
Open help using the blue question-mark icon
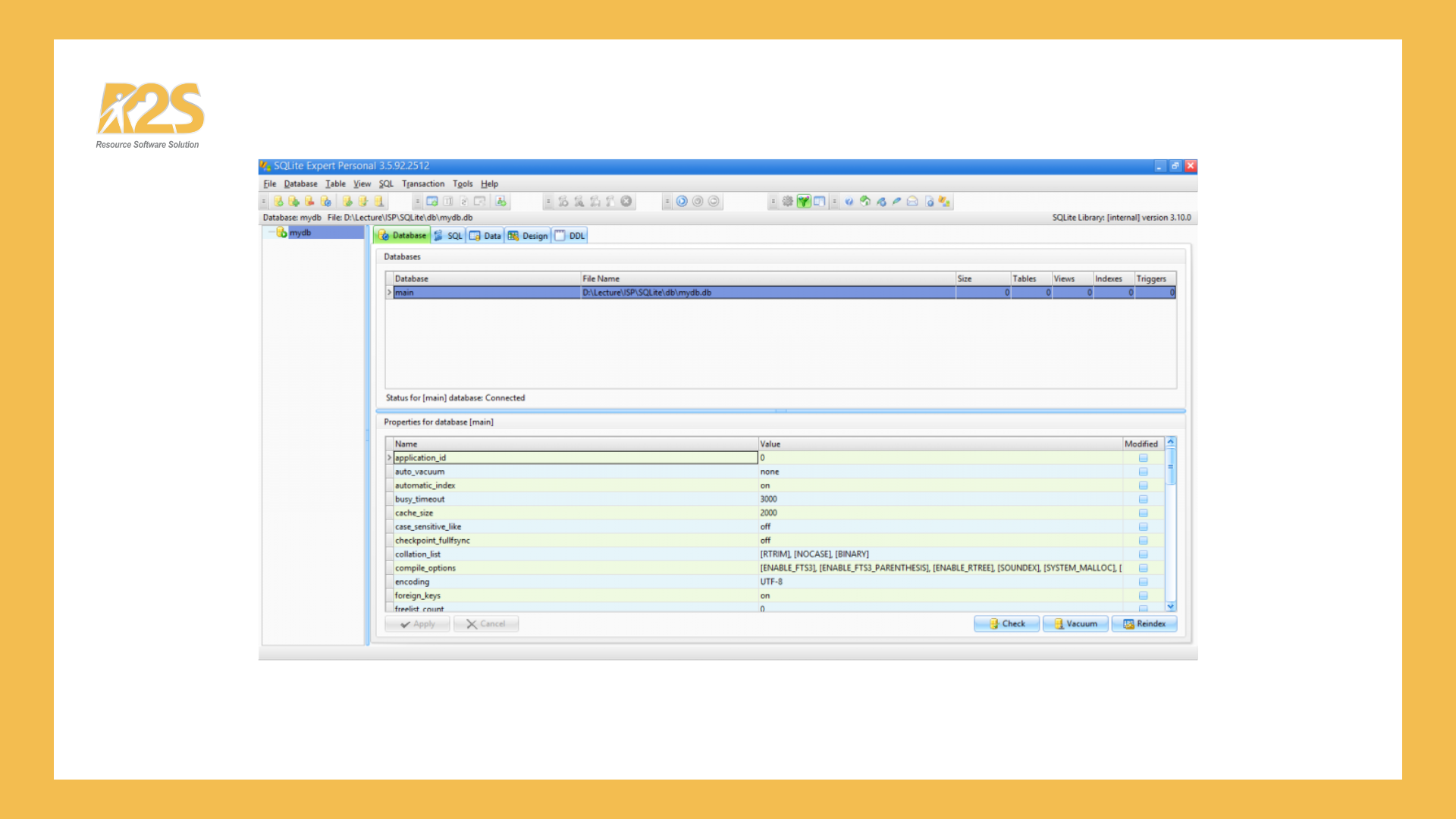coord(850,201)
